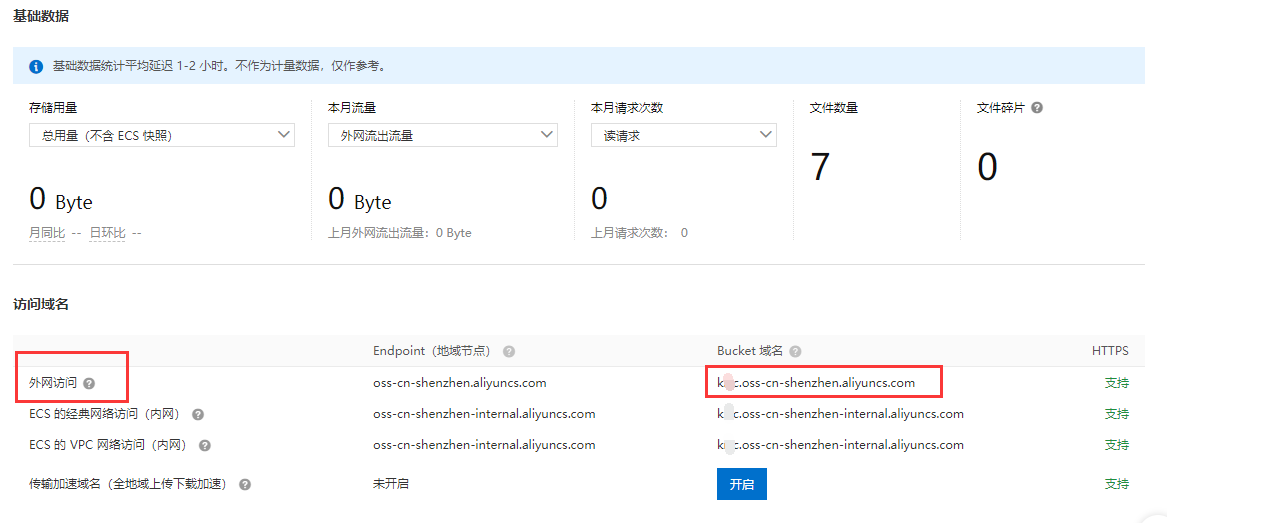Click the info icon in the blue notice banner
The width and height of the screenshot is (1267, 524).
tap(36, 66)
